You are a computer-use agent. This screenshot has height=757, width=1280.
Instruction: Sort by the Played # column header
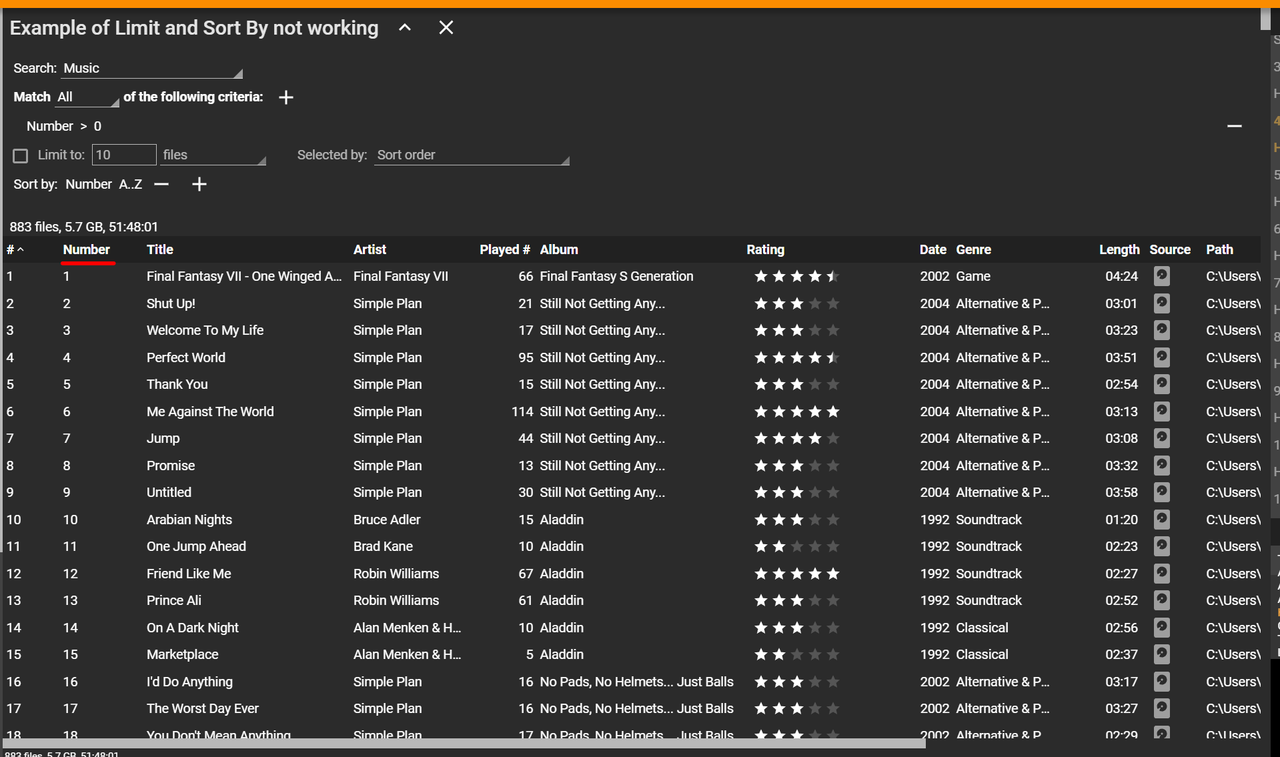pyautogui.click(x=505, y=250)
